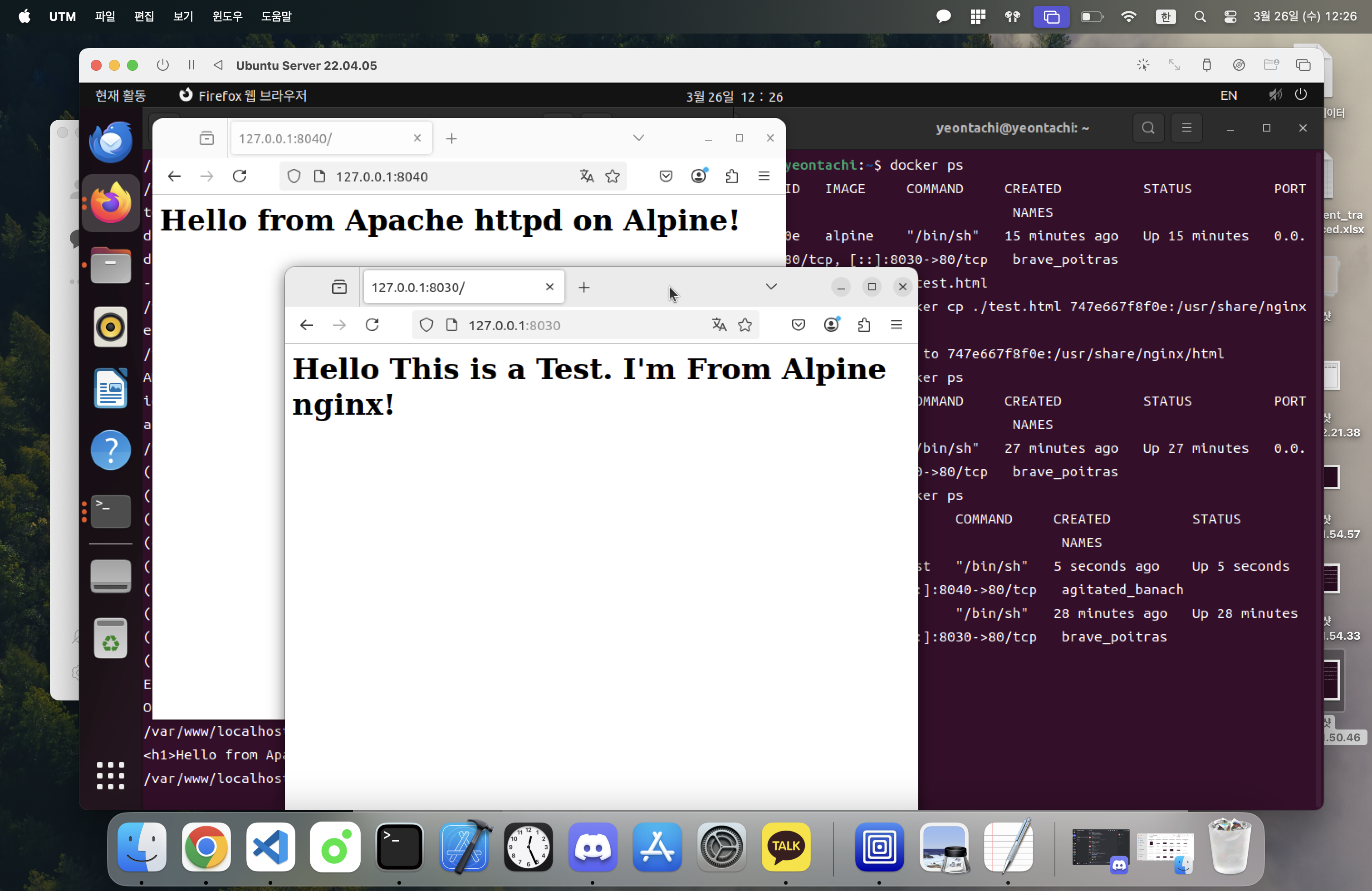
Task: Launch Rhythmbox from Ubuntu dock
Action: coord(111,327)
